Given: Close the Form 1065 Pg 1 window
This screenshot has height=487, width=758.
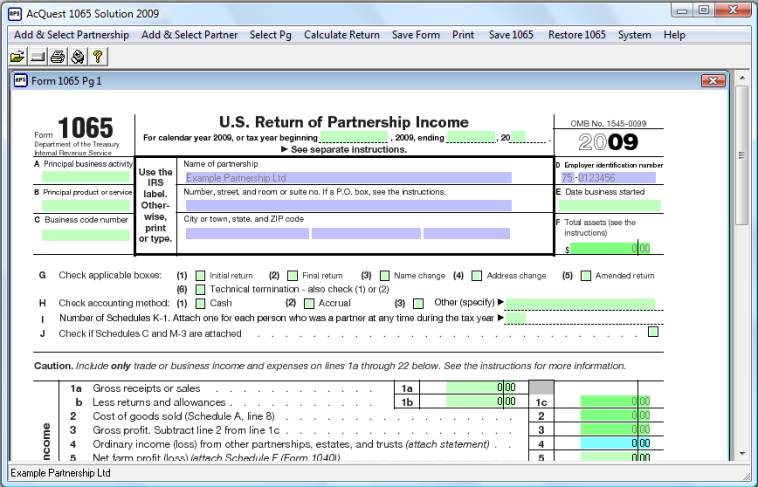Looking at the screenshot, I should click(713, 80).
